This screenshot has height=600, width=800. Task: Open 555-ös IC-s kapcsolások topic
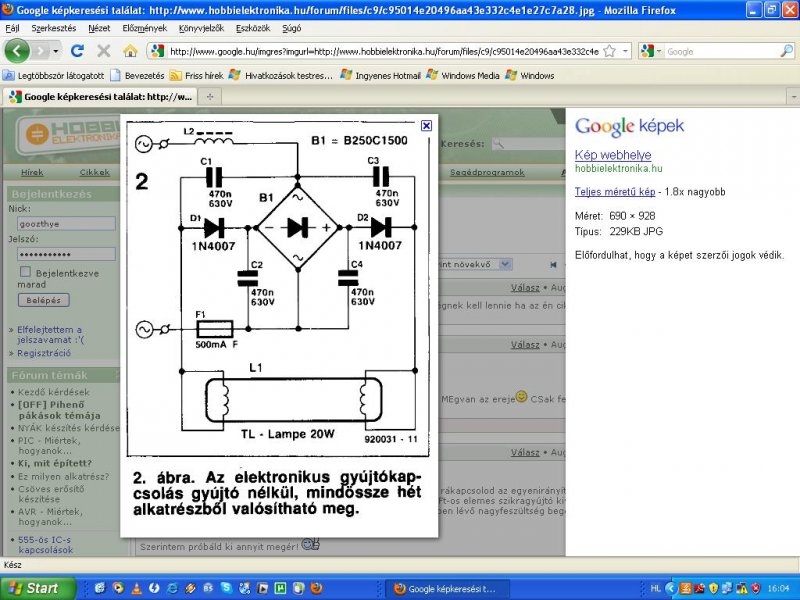45,544
